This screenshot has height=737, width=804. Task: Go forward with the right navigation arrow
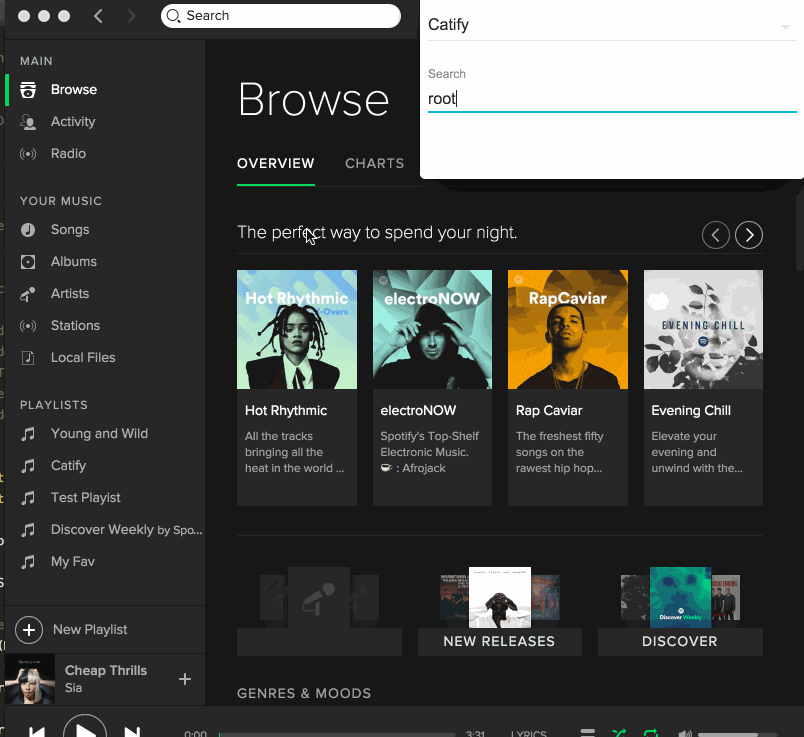click(131, 16)
